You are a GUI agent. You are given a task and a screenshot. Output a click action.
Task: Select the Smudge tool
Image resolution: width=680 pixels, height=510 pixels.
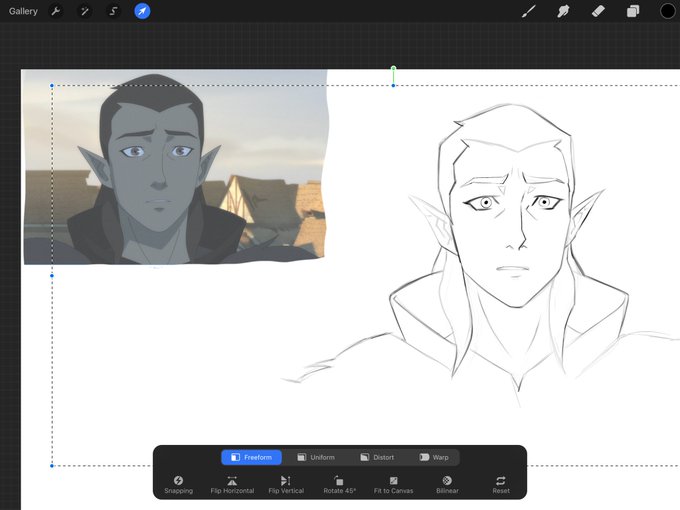[x=563, y=11]
